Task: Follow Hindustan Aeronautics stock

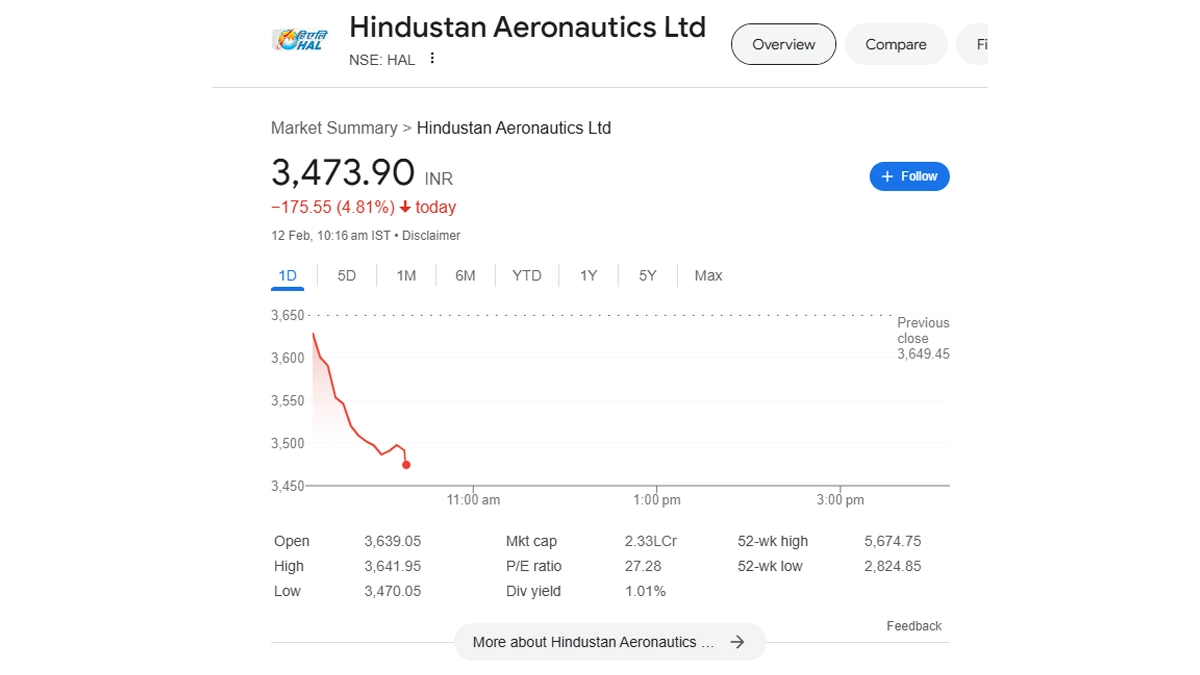Action: (x=909, y=177)
